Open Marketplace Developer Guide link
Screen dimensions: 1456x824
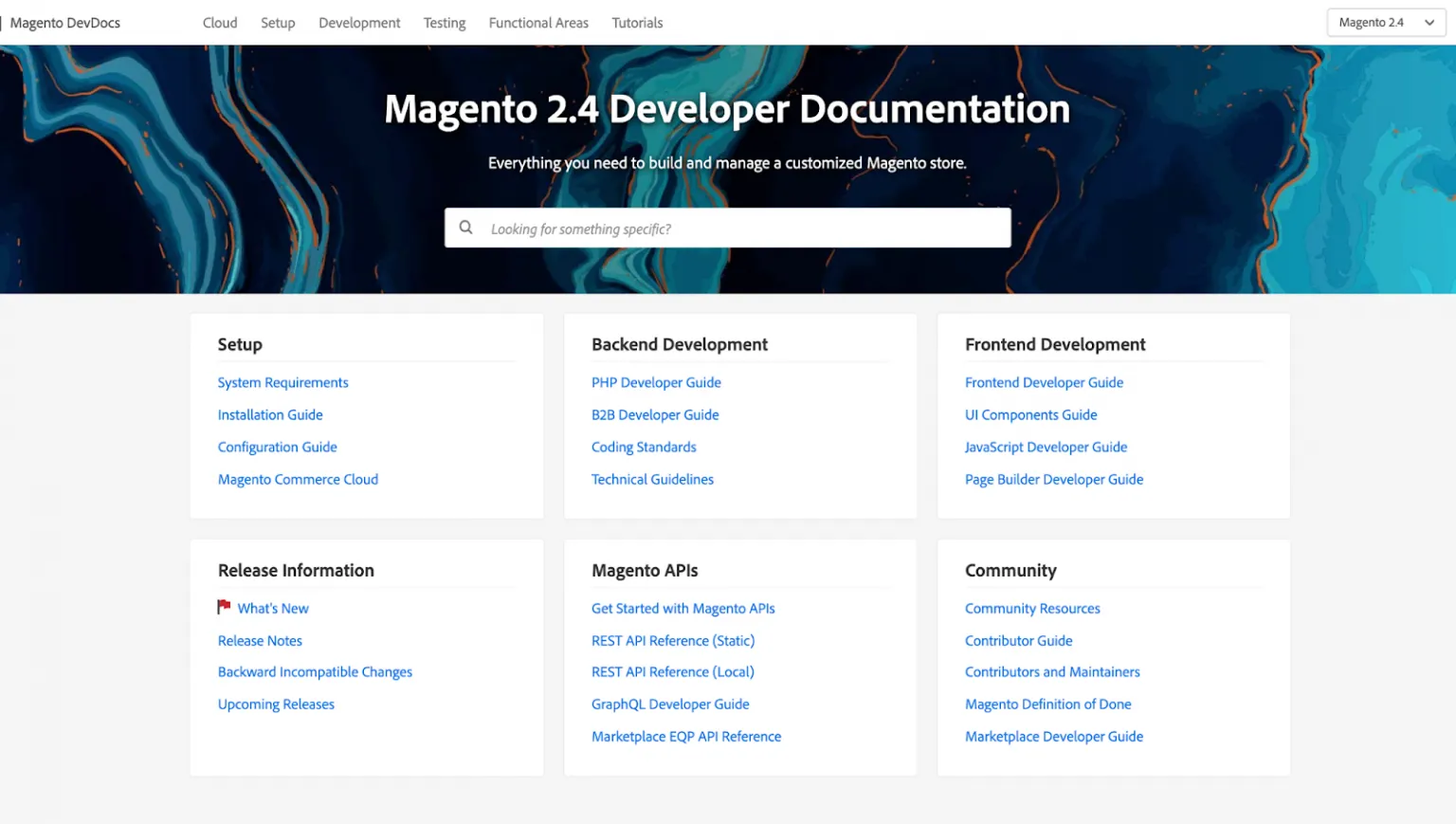tap(1054, 736)
